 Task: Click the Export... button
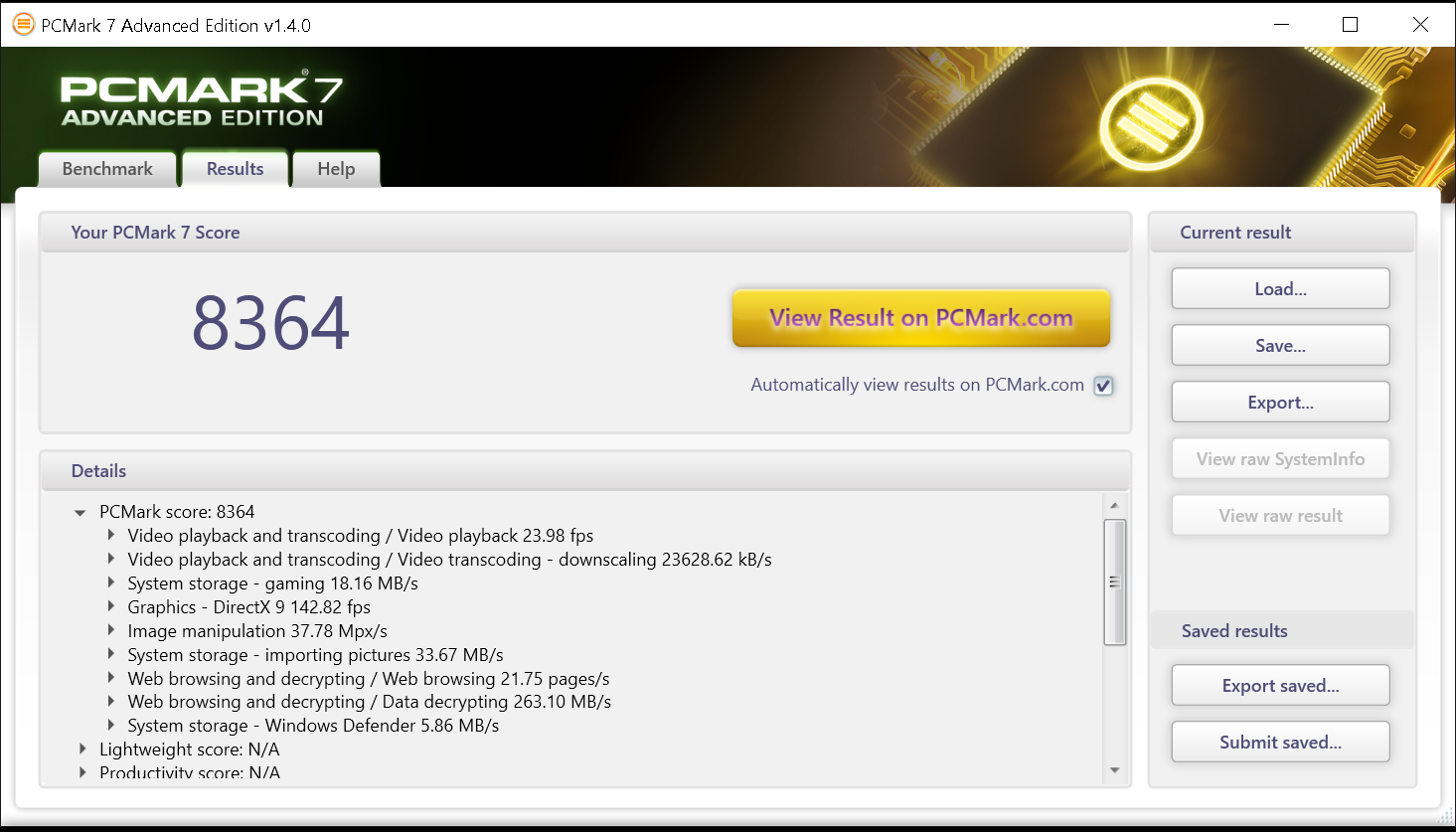pos(1280,403)
